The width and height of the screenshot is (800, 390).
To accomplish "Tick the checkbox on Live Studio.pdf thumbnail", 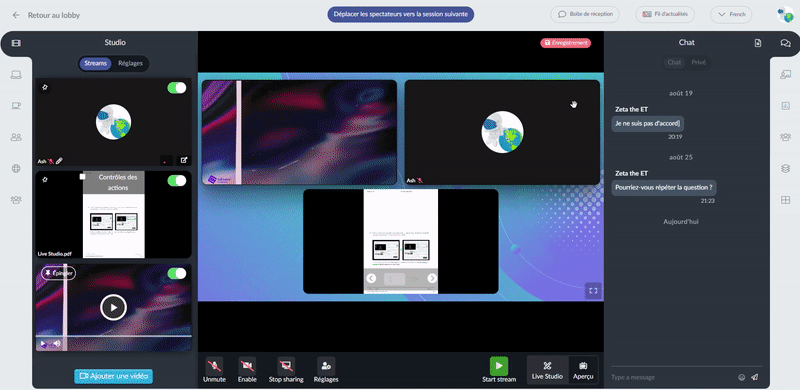I will (x=82, y=177).
